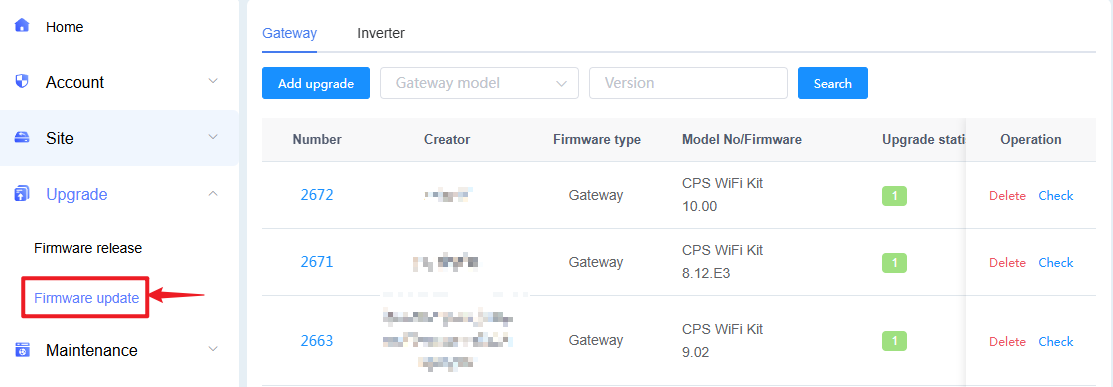The height and width of the screenshot is (387, 1113).
Task: Click green status badge for row 2663
Action: tap(894, 342)
